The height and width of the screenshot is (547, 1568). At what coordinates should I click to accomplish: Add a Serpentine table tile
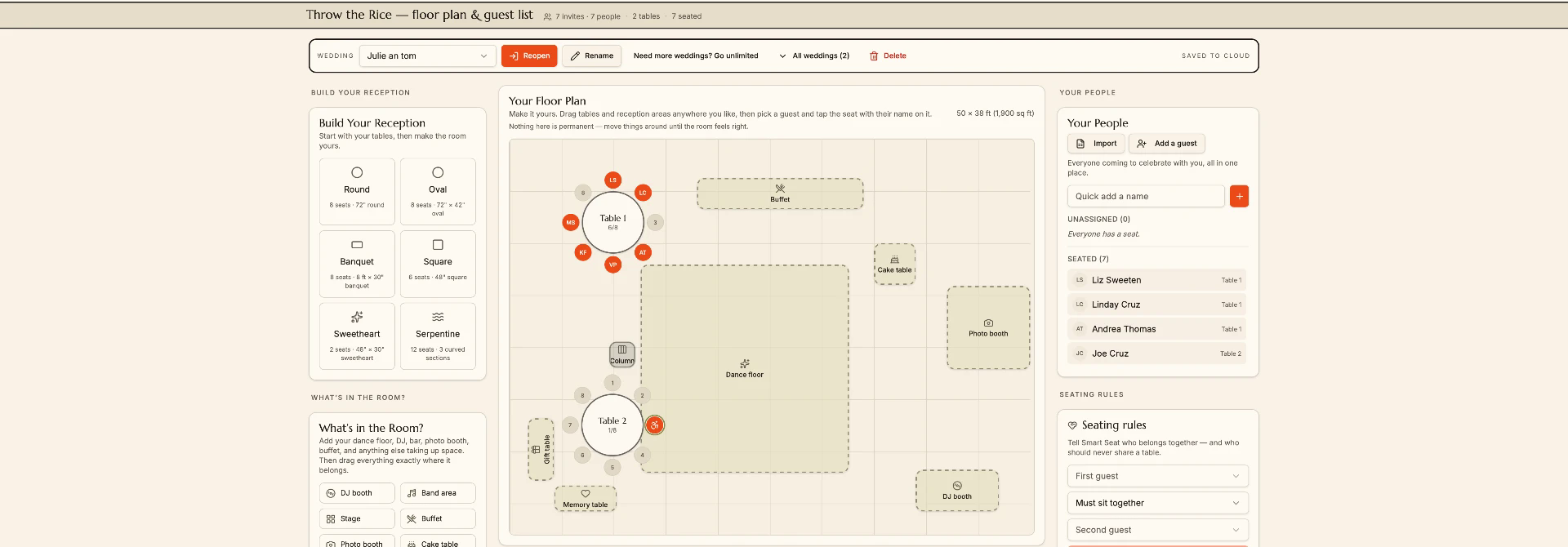click(438, 336)
